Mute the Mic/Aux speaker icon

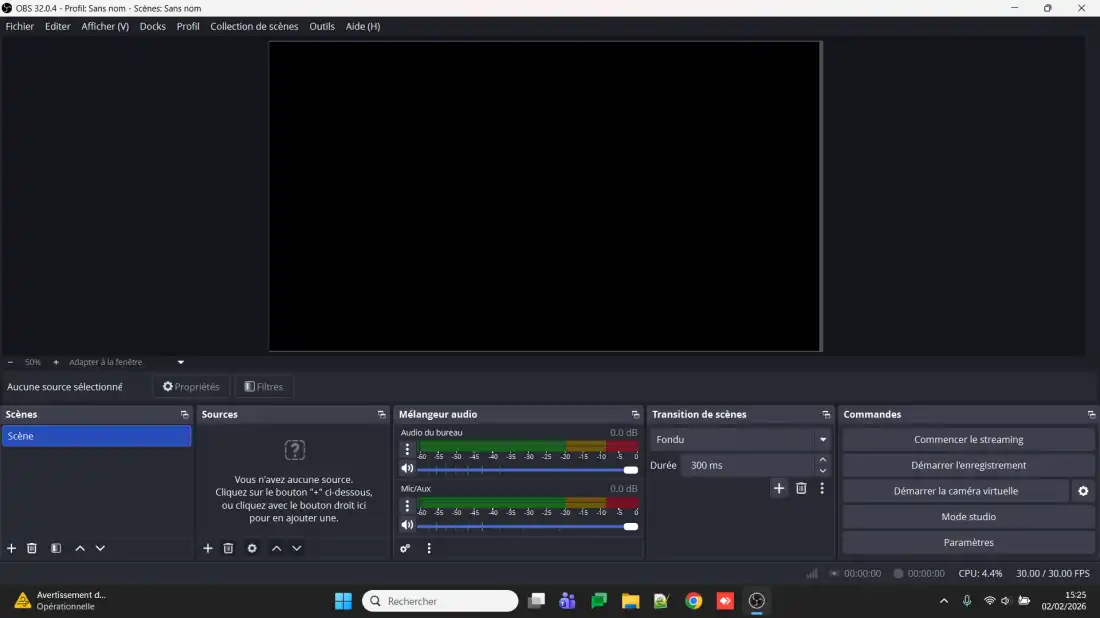(407, 525)
